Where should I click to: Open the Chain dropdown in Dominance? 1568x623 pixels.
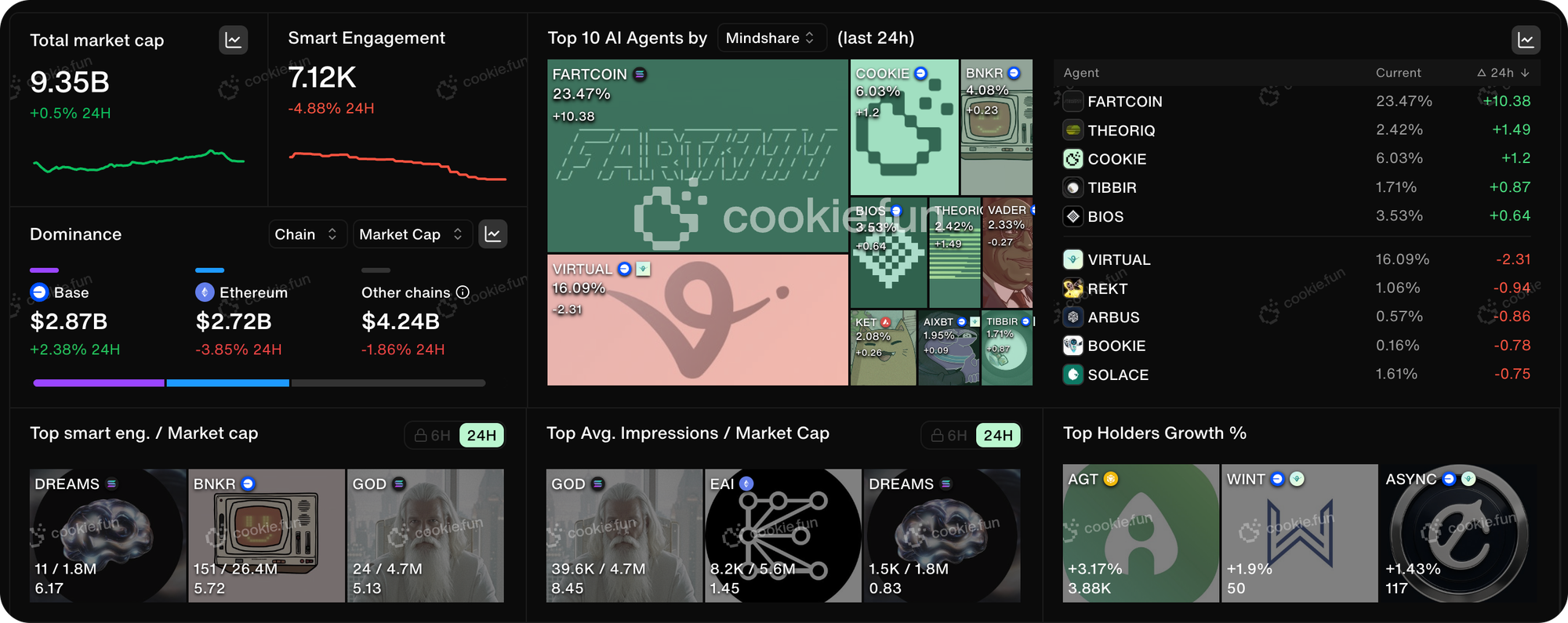pyautogui.click(x=307, y=234)
